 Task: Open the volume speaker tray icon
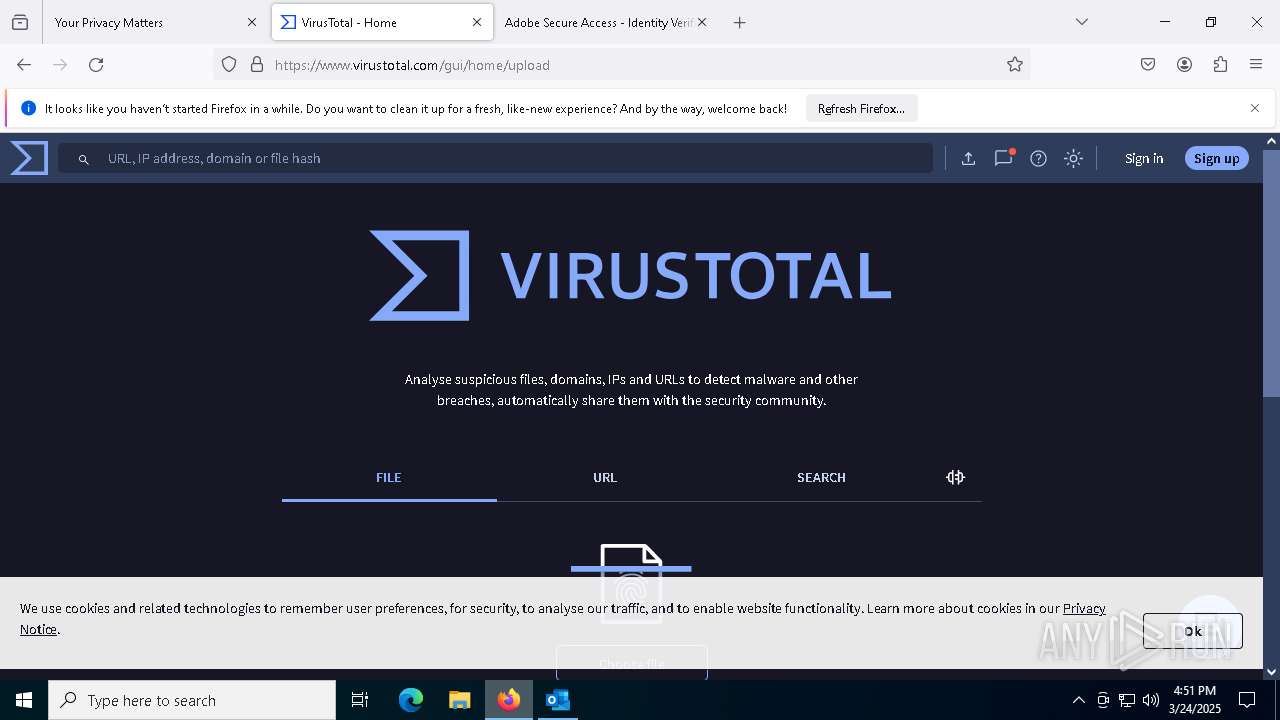pos(1151,700)
